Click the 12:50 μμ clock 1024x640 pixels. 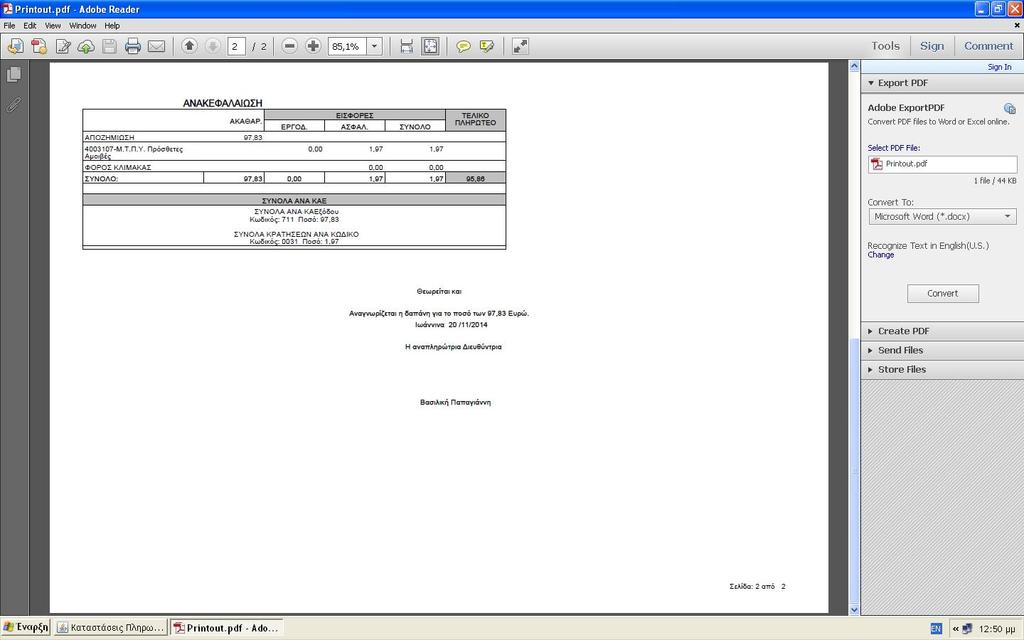[997, 629]
